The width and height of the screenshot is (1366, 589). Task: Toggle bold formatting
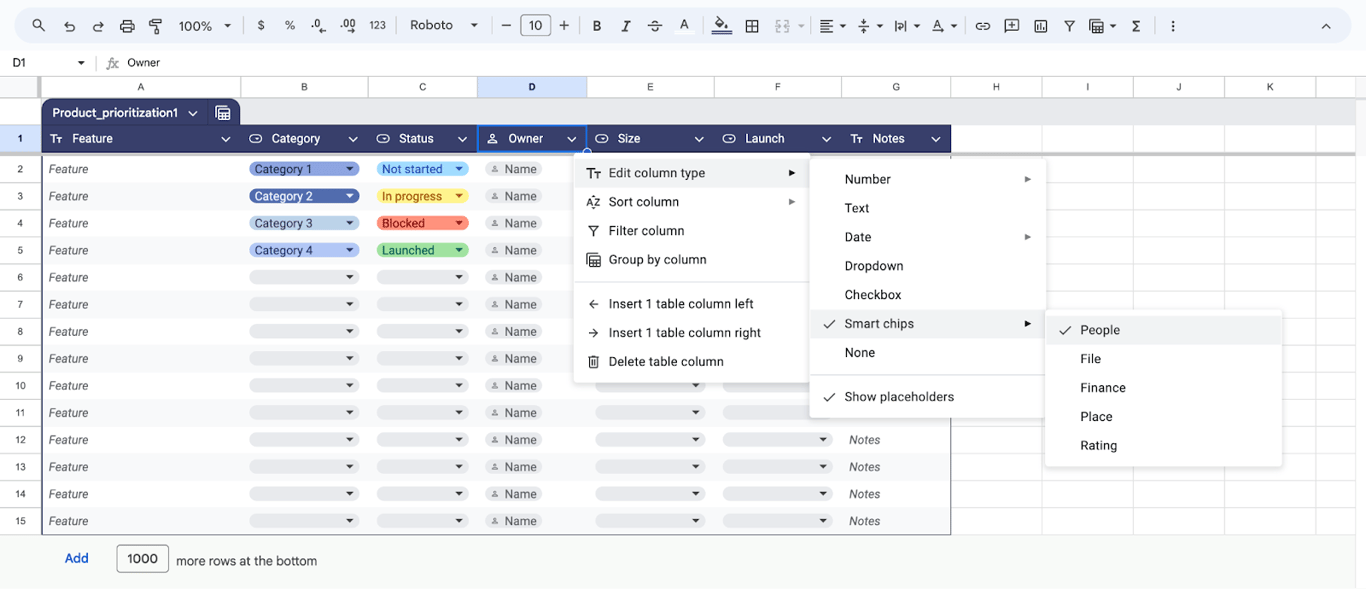coord(597,26)
